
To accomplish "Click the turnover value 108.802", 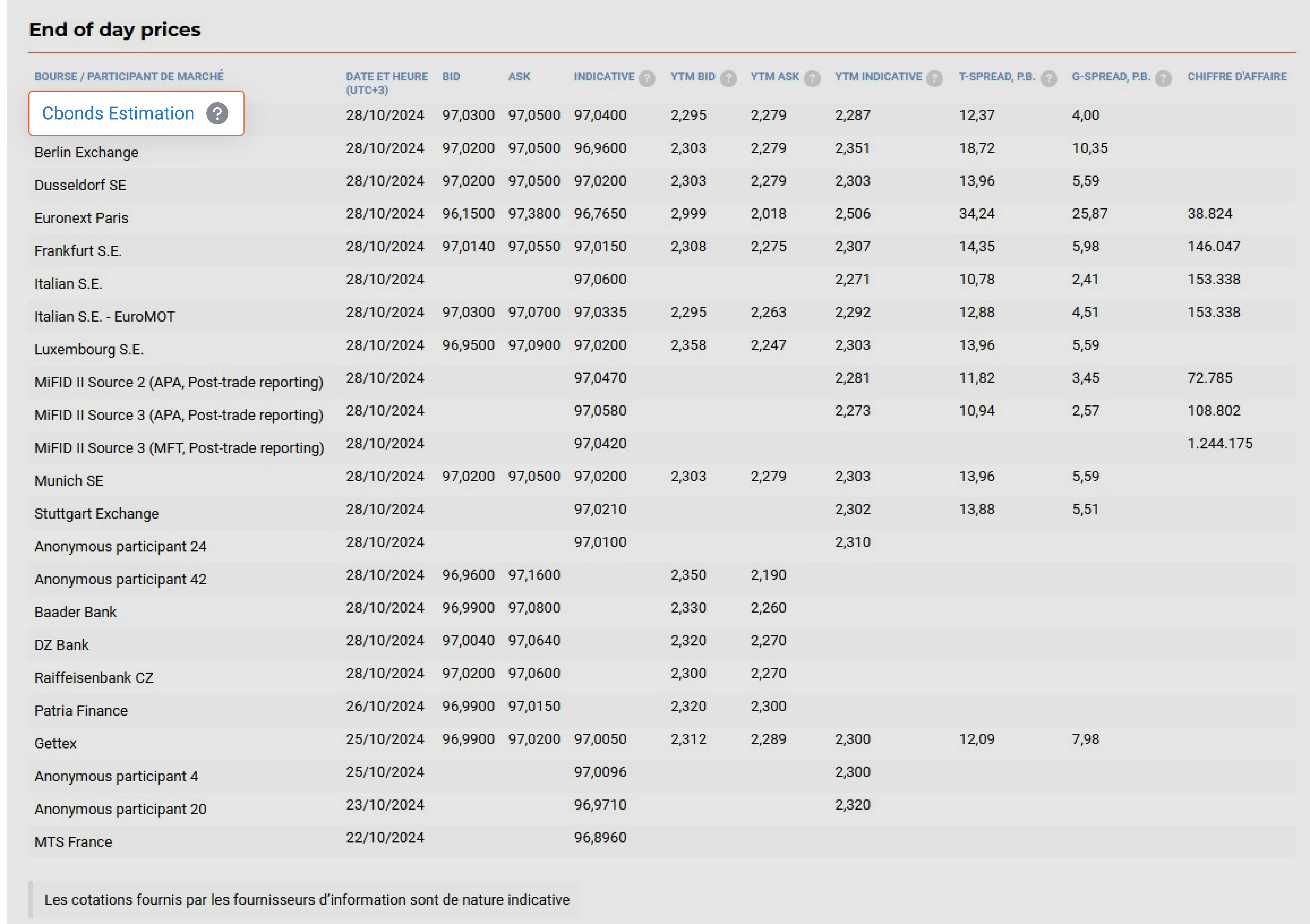I will coord(1213,410).
